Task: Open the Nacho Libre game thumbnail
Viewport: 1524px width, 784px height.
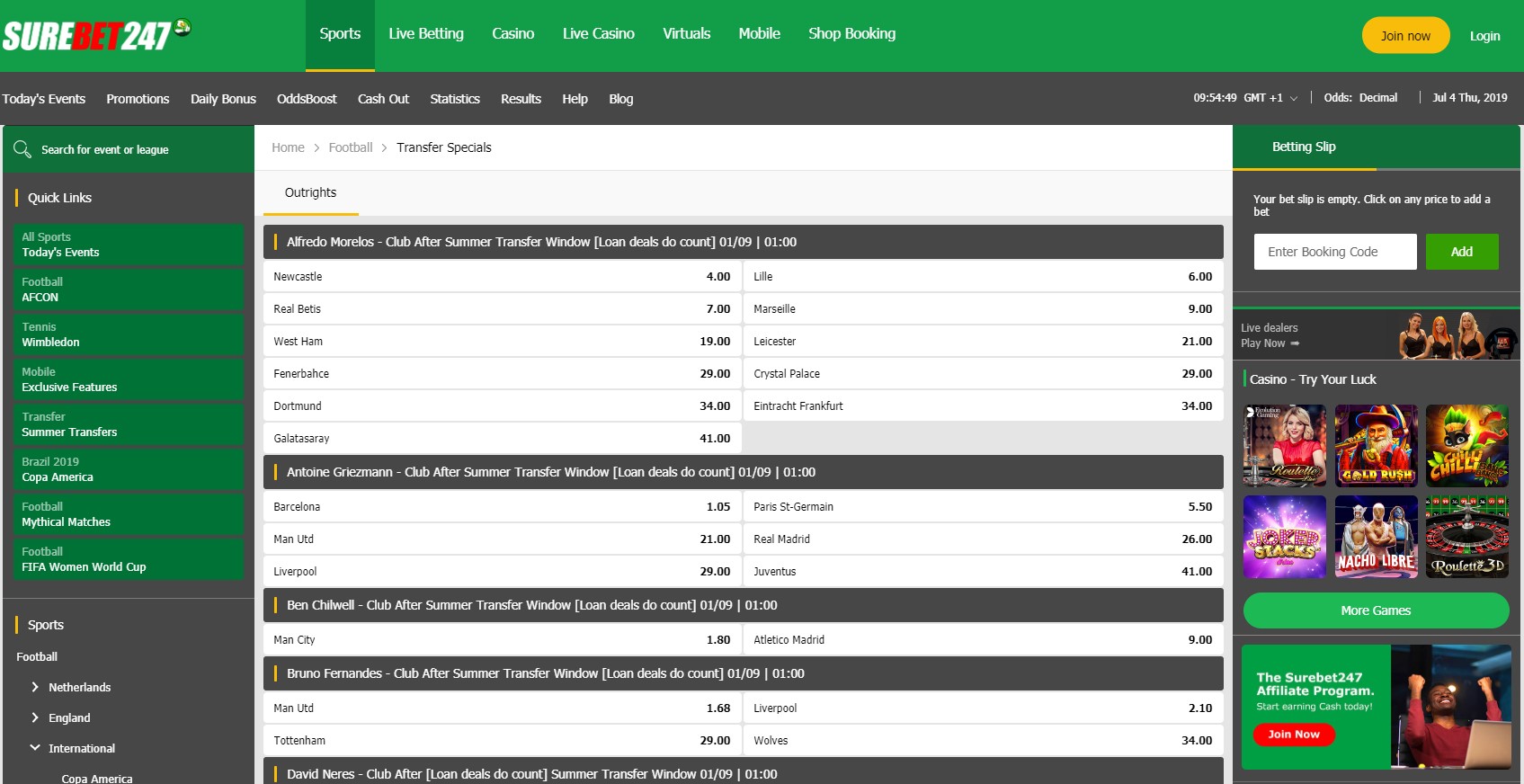Action: pos(1377,537)
